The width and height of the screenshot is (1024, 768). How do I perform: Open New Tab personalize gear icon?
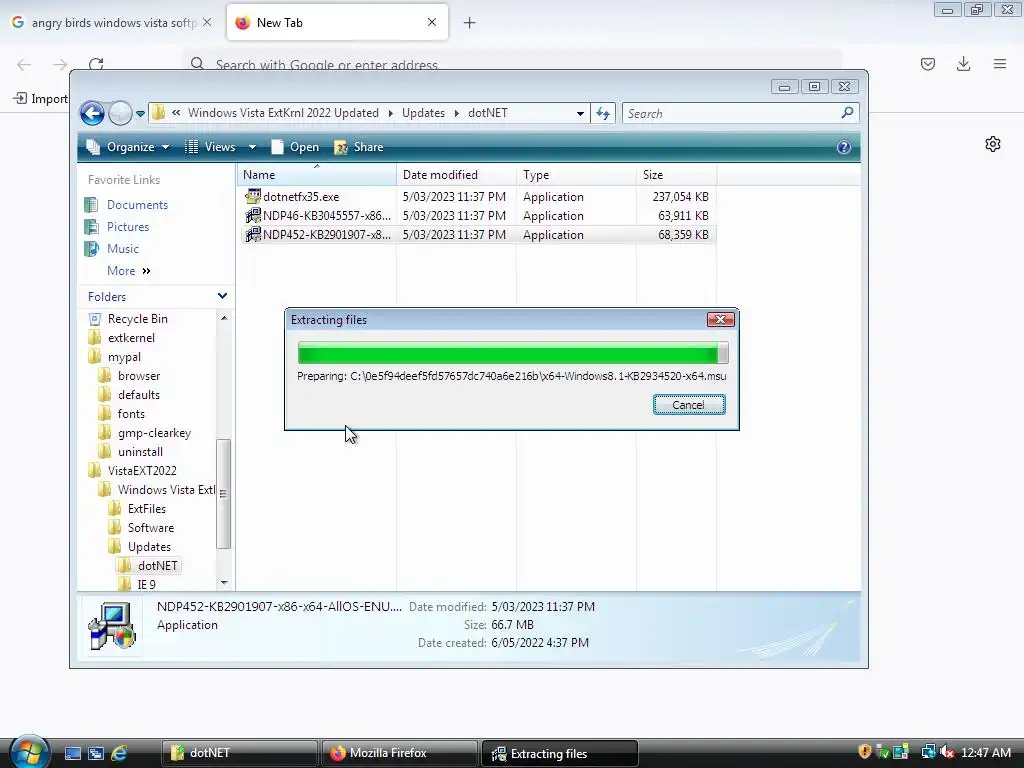click(993, 144)
